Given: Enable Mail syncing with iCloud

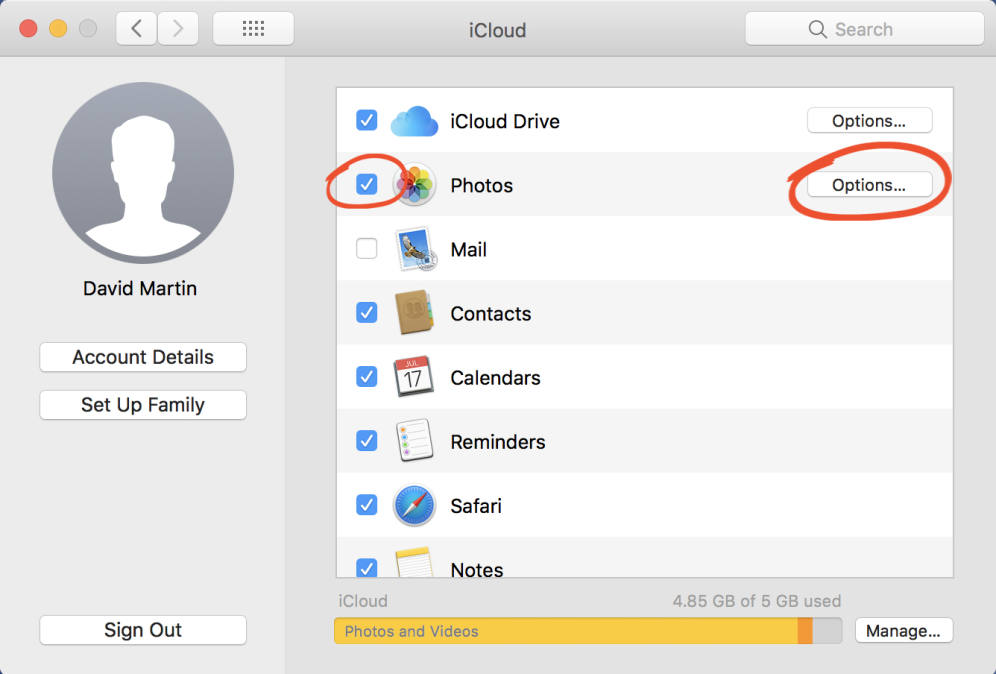Looking at the screenshot, I should pyautogui.click(x=367, y=249).
